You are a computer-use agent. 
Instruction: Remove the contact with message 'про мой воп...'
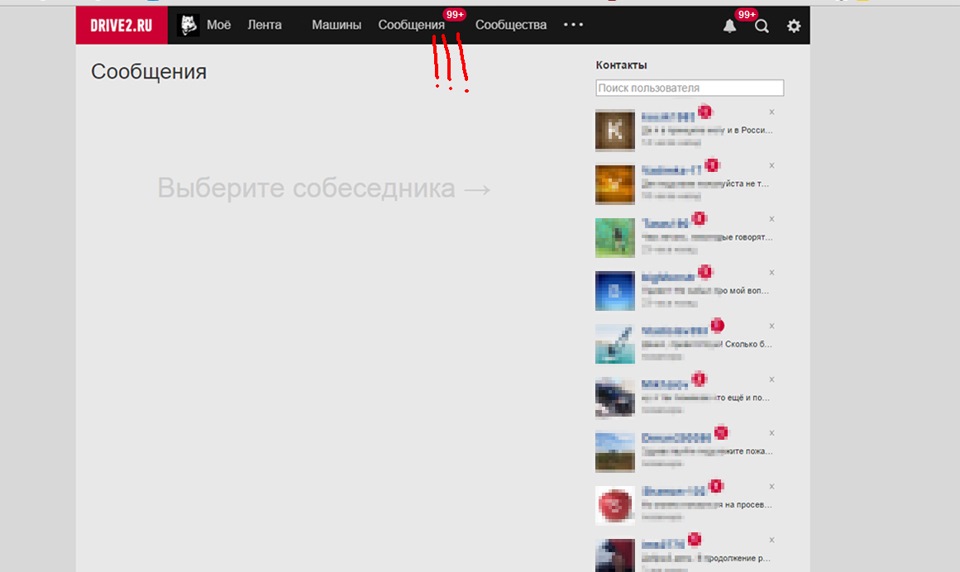pyautogui.click(x=771, y=273)
